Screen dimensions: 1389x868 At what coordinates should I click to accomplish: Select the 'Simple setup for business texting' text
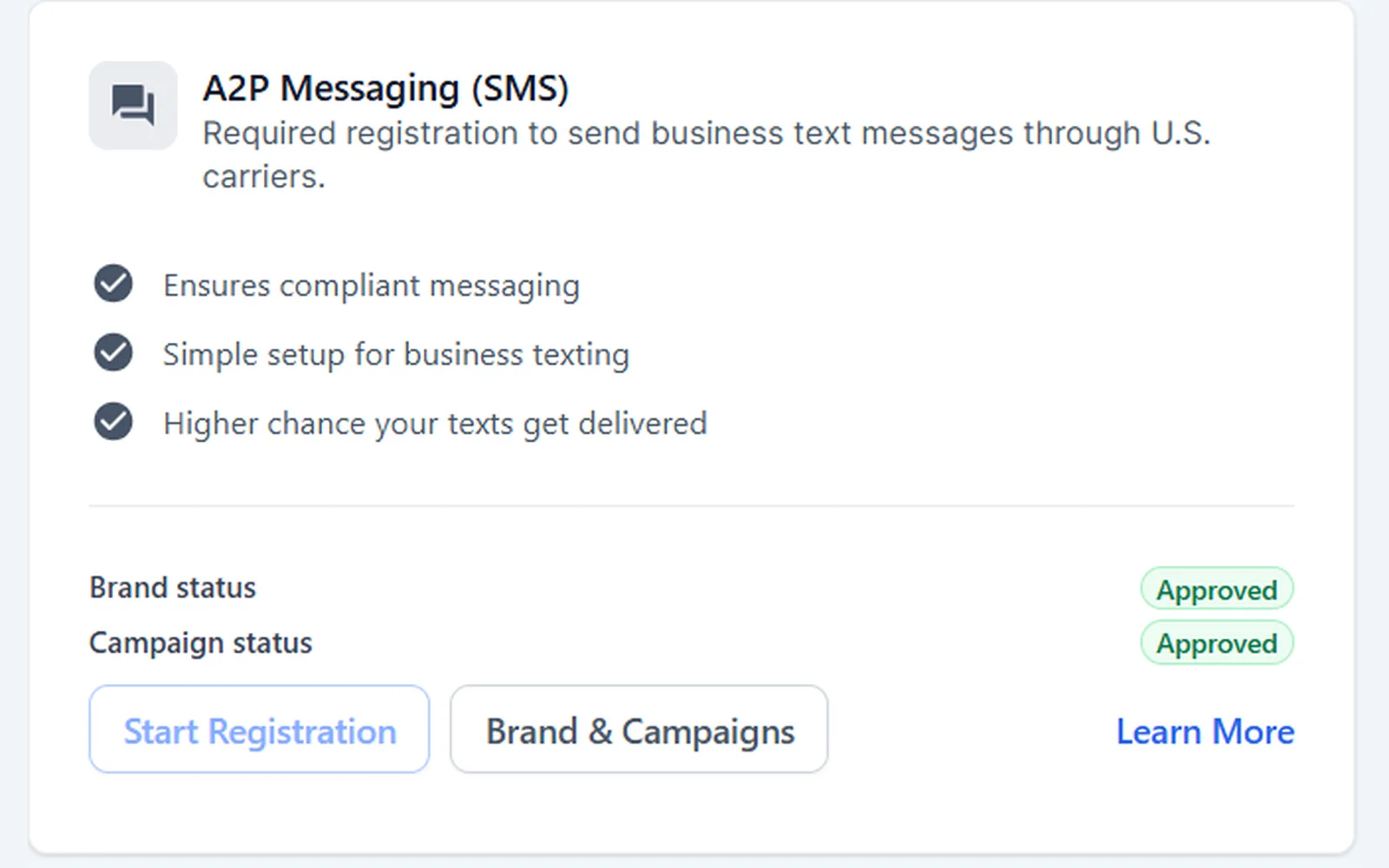(x=396, y=355)
